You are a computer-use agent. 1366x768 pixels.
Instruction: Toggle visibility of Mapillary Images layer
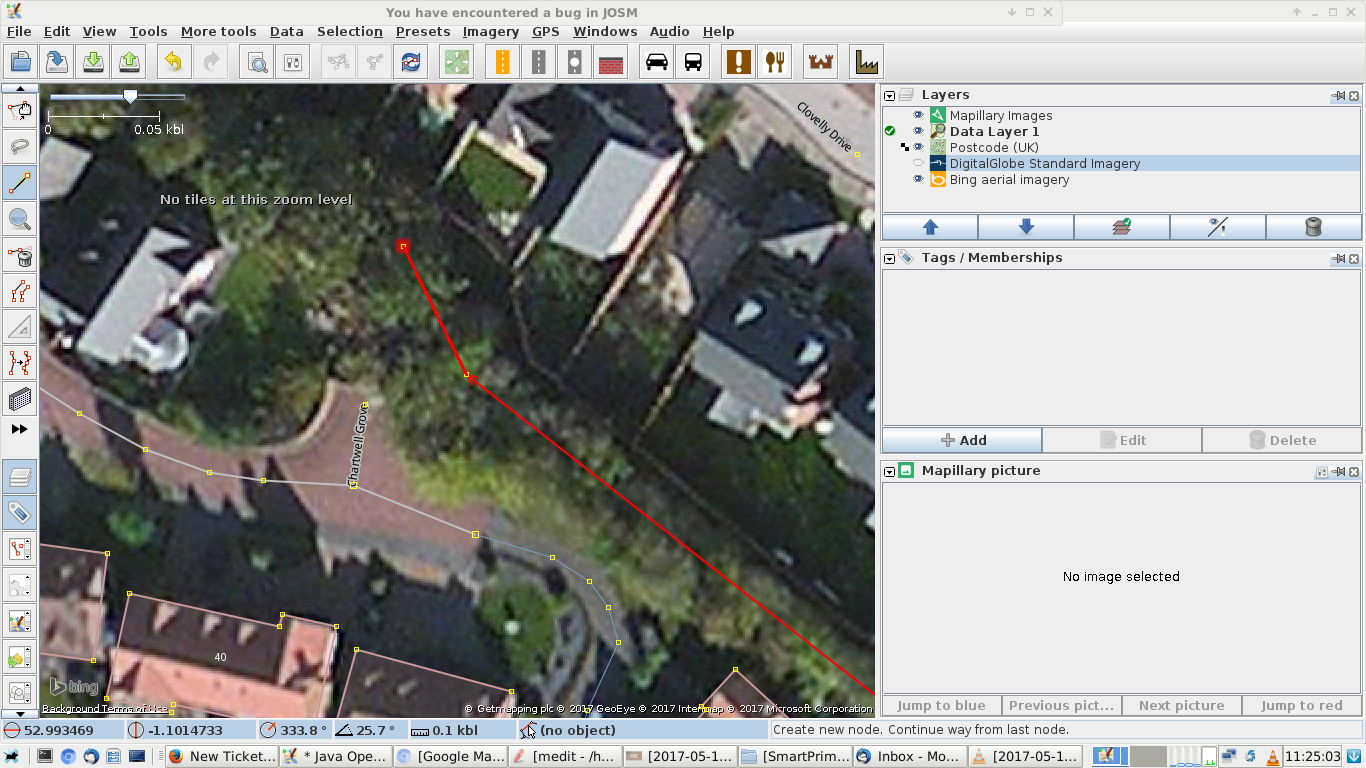point(918,116)
